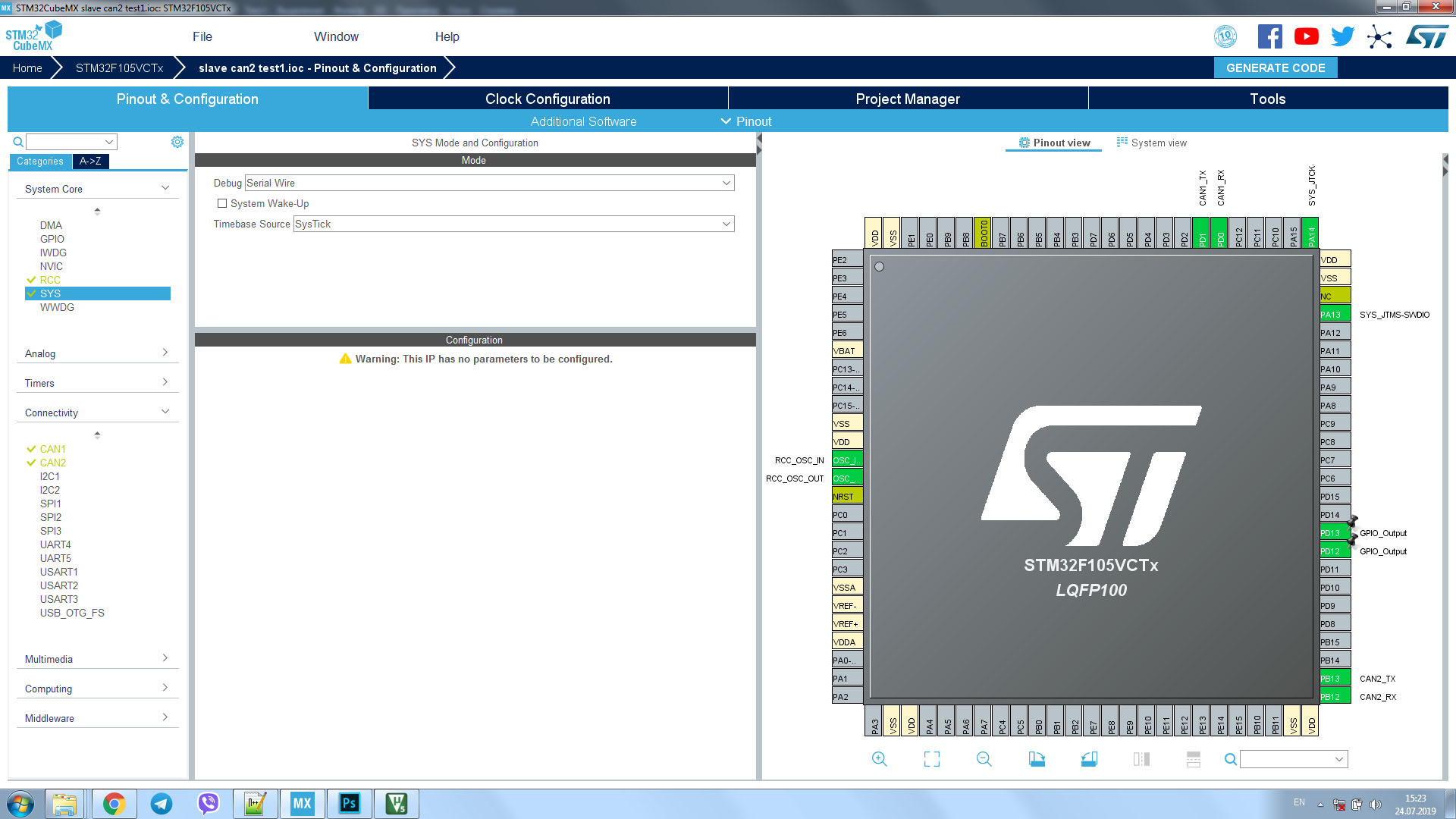Open Timebase Source dropdown
This screenshot has width=1456, height=819.
point(513,224)
